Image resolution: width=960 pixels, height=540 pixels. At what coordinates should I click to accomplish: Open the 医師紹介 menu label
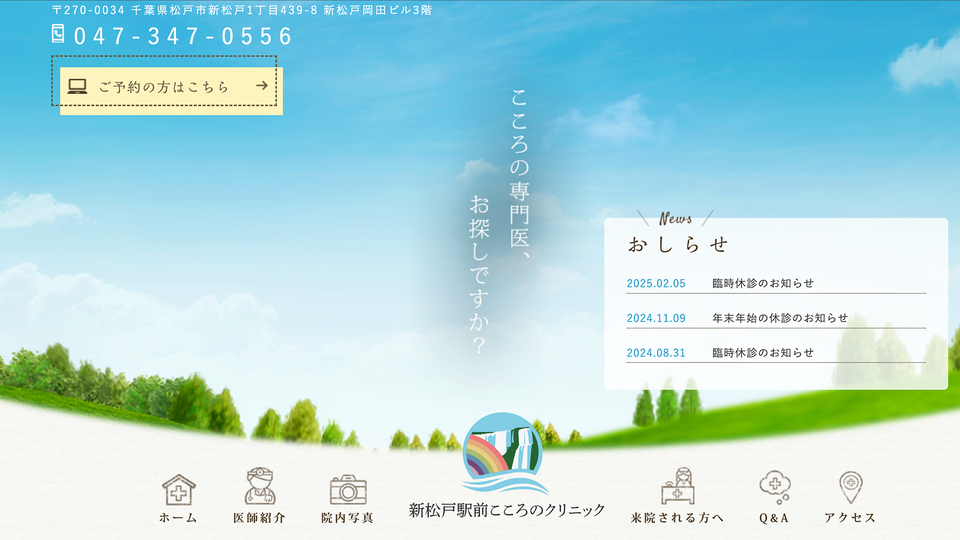pos(260,518)
